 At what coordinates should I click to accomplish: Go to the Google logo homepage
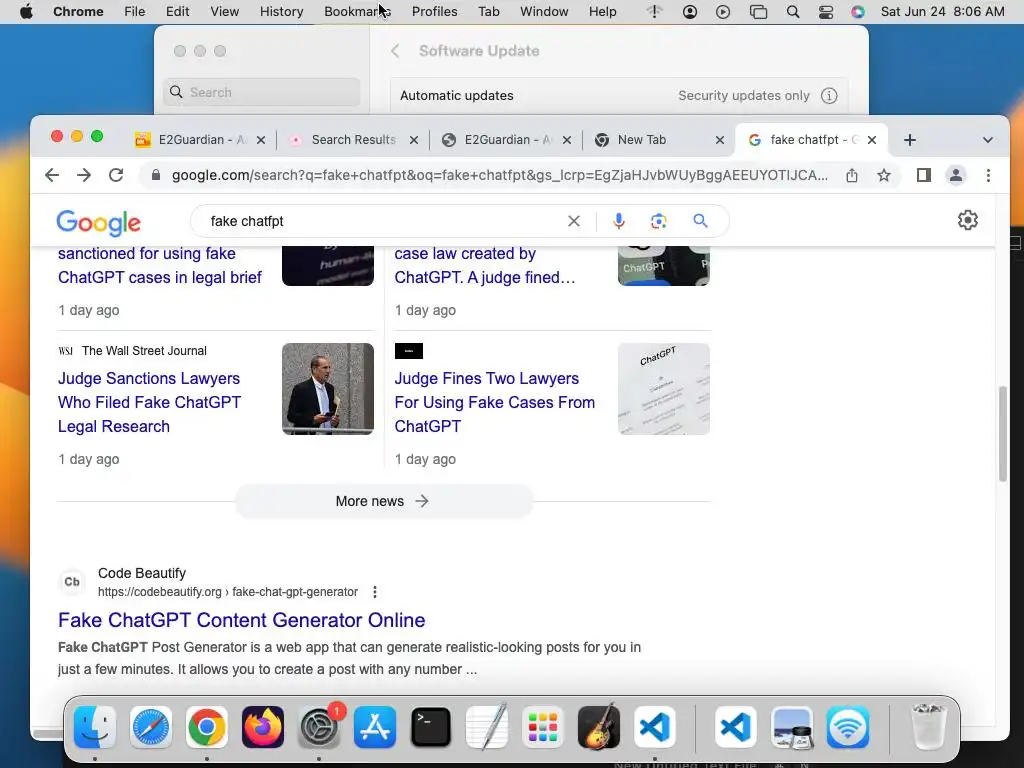click(x=99, y=223)
